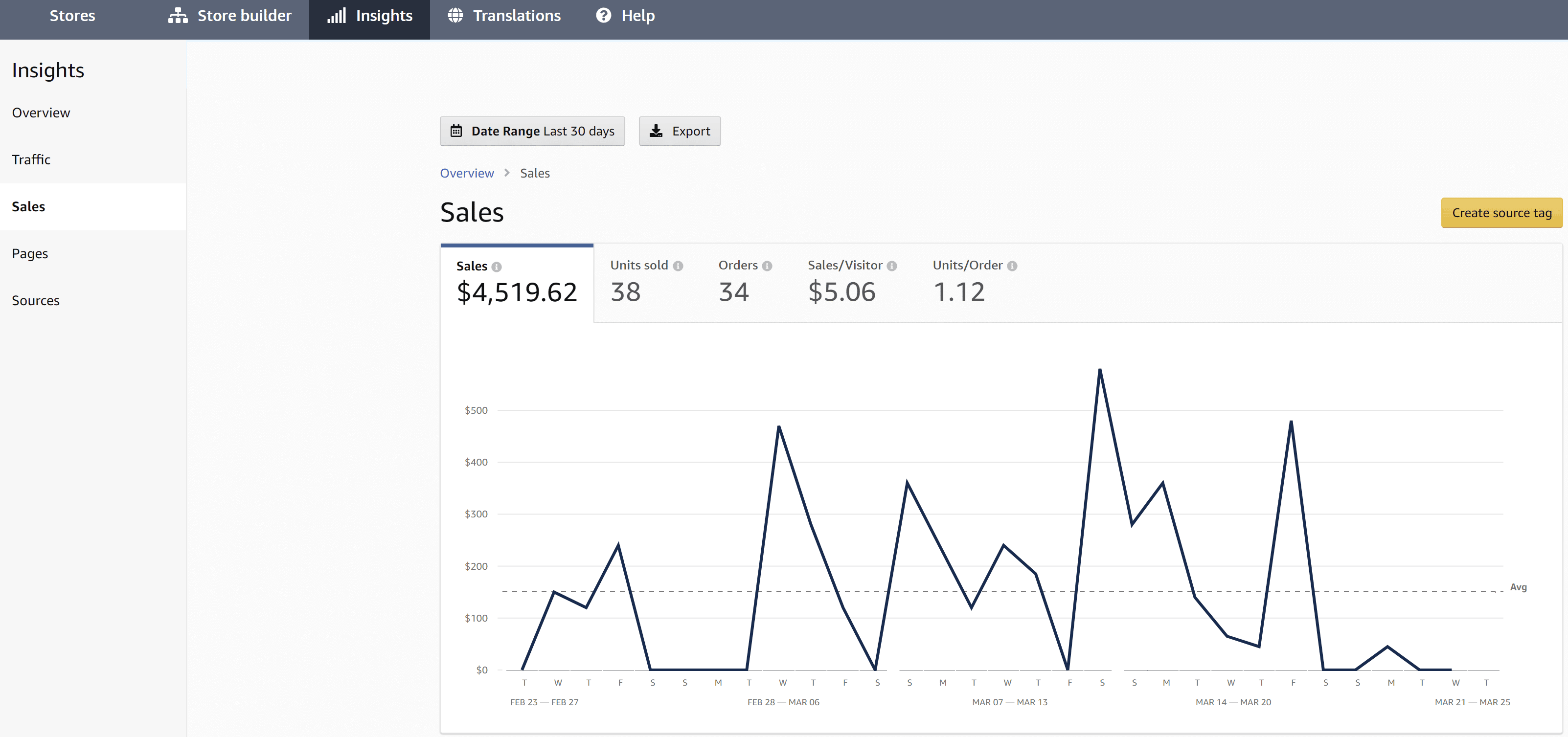Follow the Overview breadcrumb link
Screen dimensions: 1568x737
tap(467, 174)
